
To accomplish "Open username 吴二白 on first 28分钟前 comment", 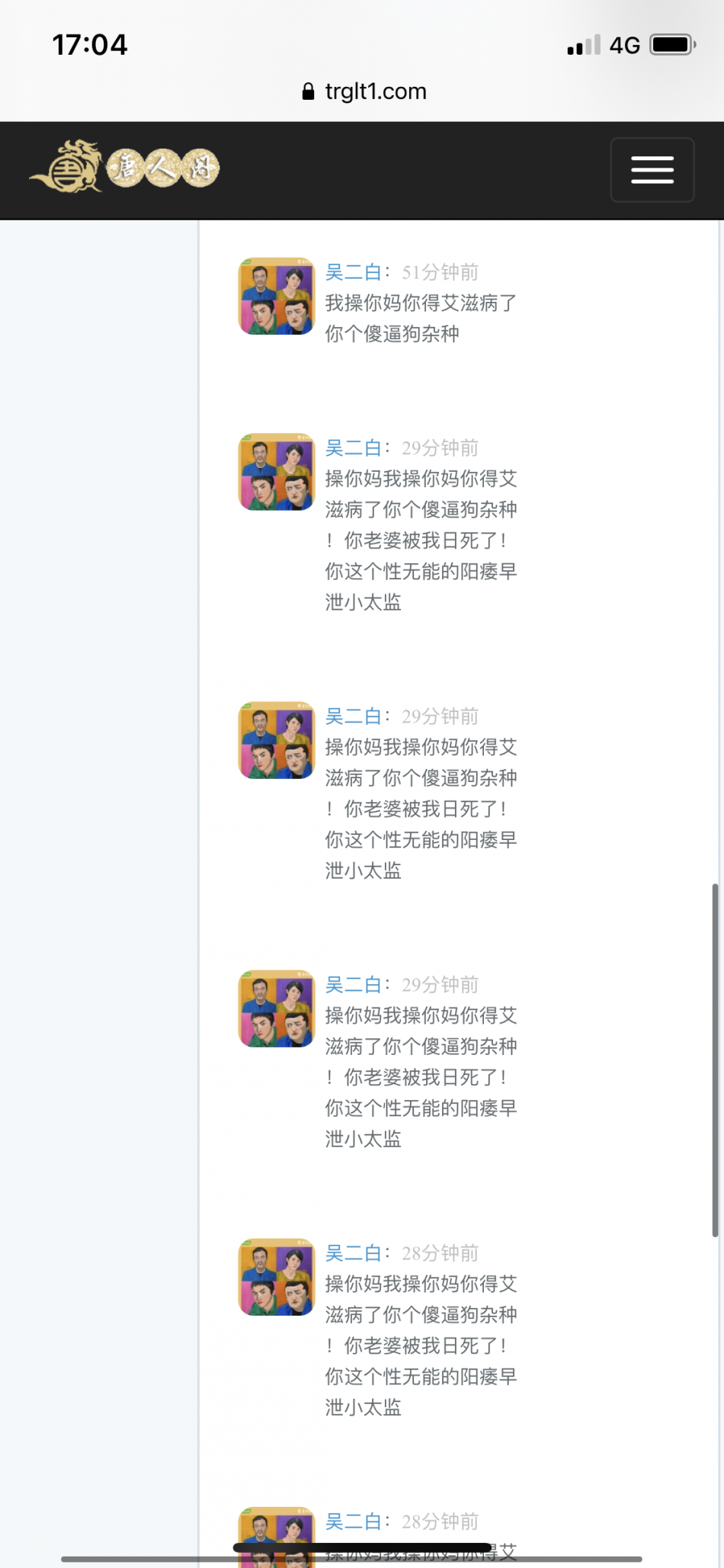I will pyautogui.click(x=354, y=1253).
